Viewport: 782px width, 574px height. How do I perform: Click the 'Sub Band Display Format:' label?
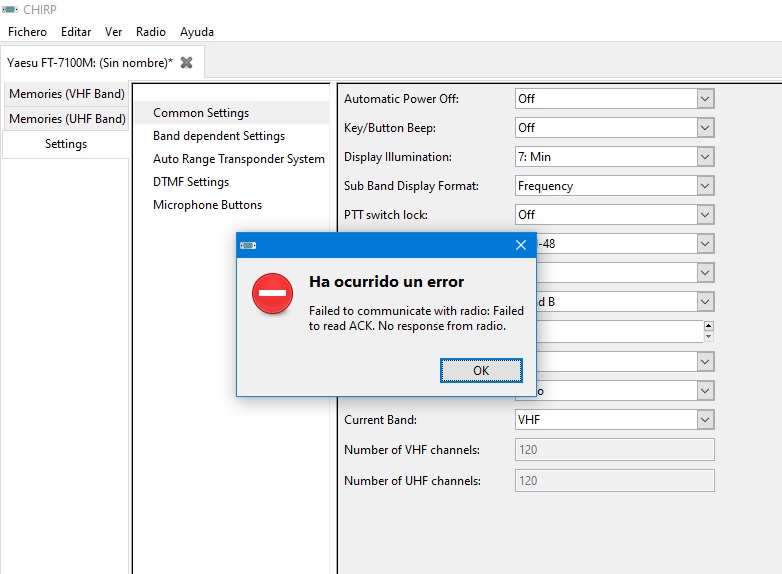point(411,186)
